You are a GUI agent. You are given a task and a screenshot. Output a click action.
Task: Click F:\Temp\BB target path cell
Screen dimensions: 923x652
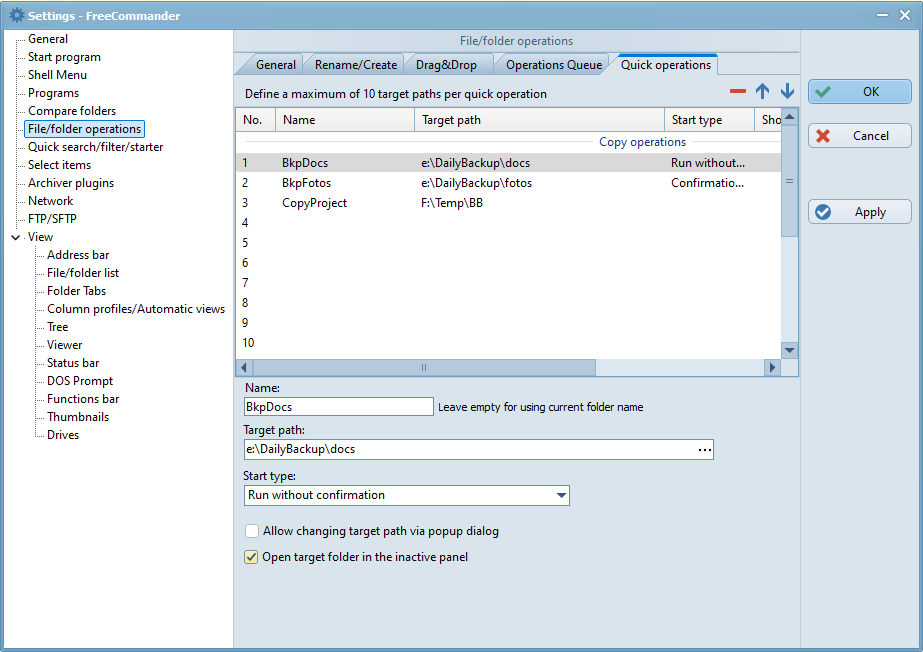[x=451, y=203]
